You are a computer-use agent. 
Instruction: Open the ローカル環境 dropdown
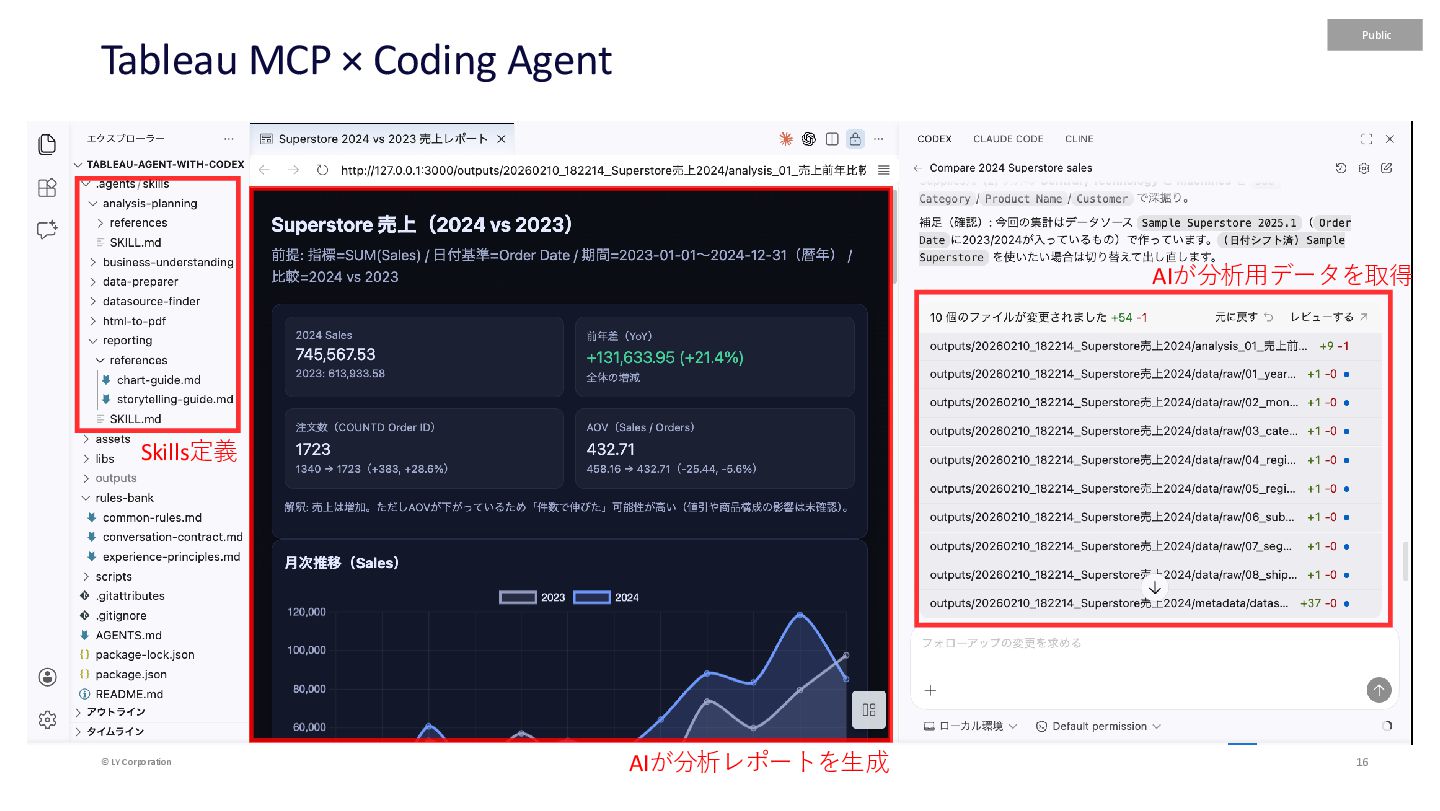(969, 726)
